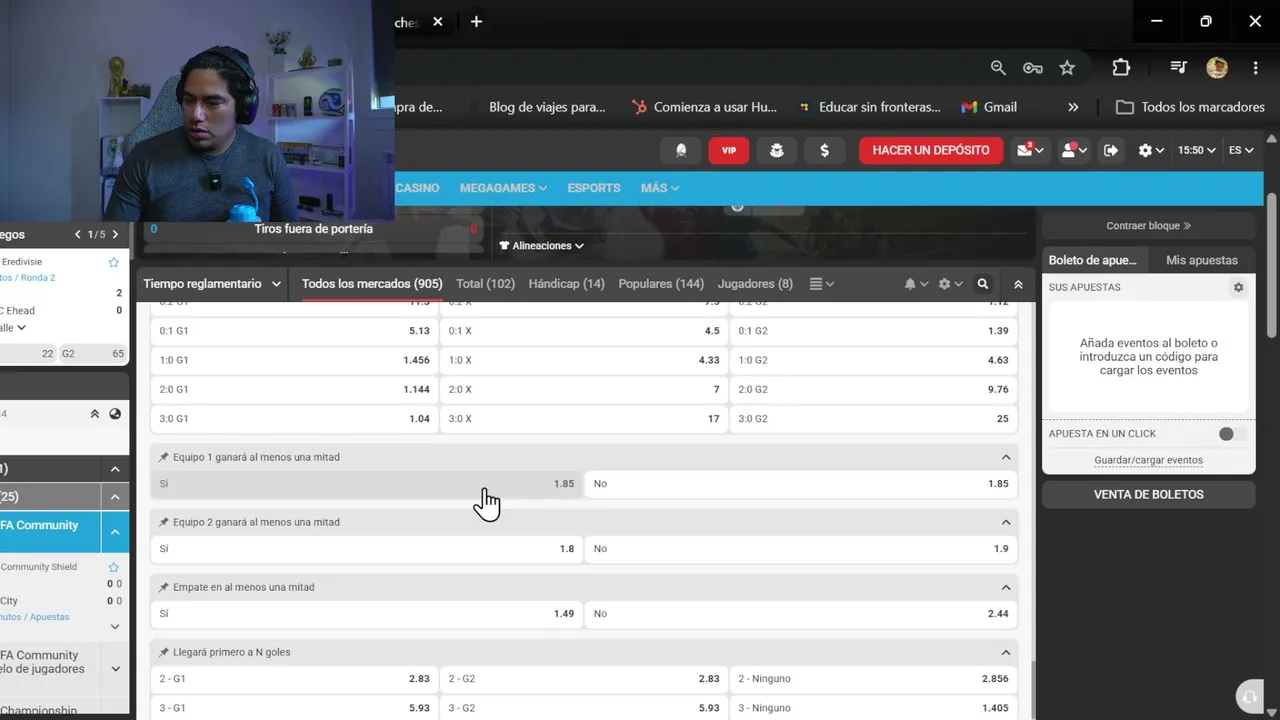Screen dimensions: 1280x720
Task: Collapse all markets with double chevron
Action: click(x=1018, y=284)
